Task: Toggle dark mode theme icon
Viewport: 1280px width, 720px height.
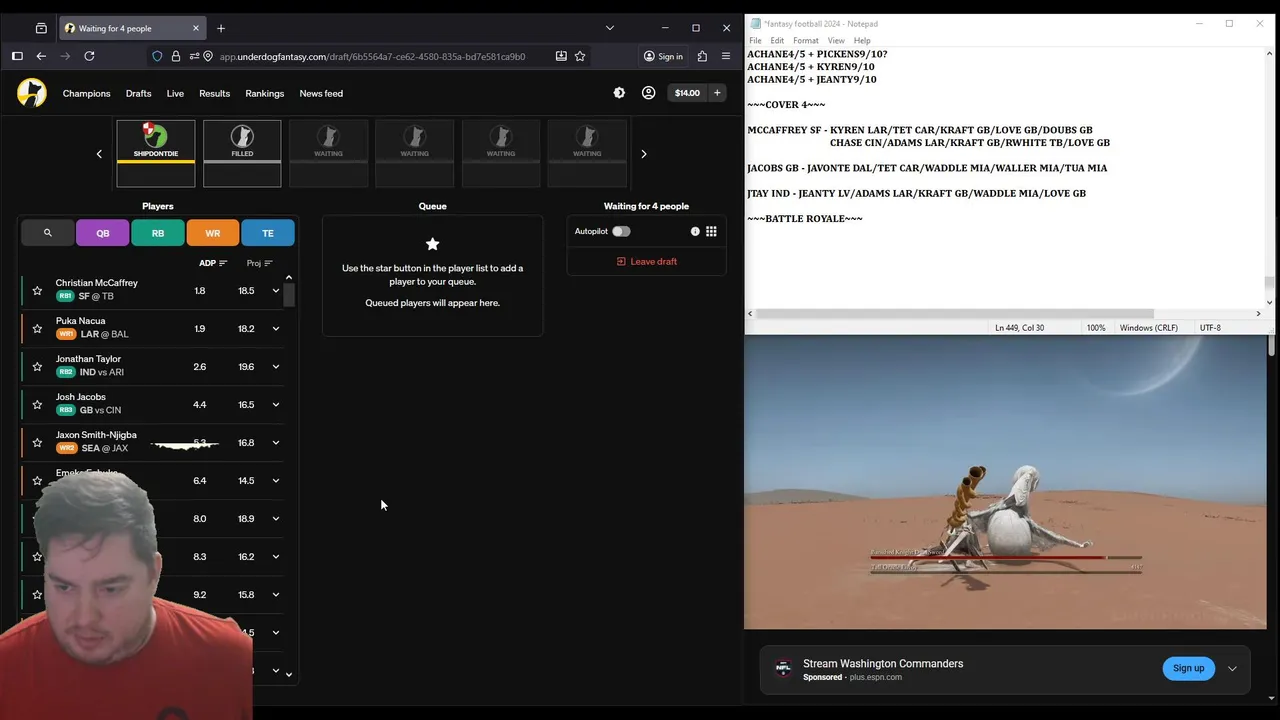Action: (x=619, y=93)
